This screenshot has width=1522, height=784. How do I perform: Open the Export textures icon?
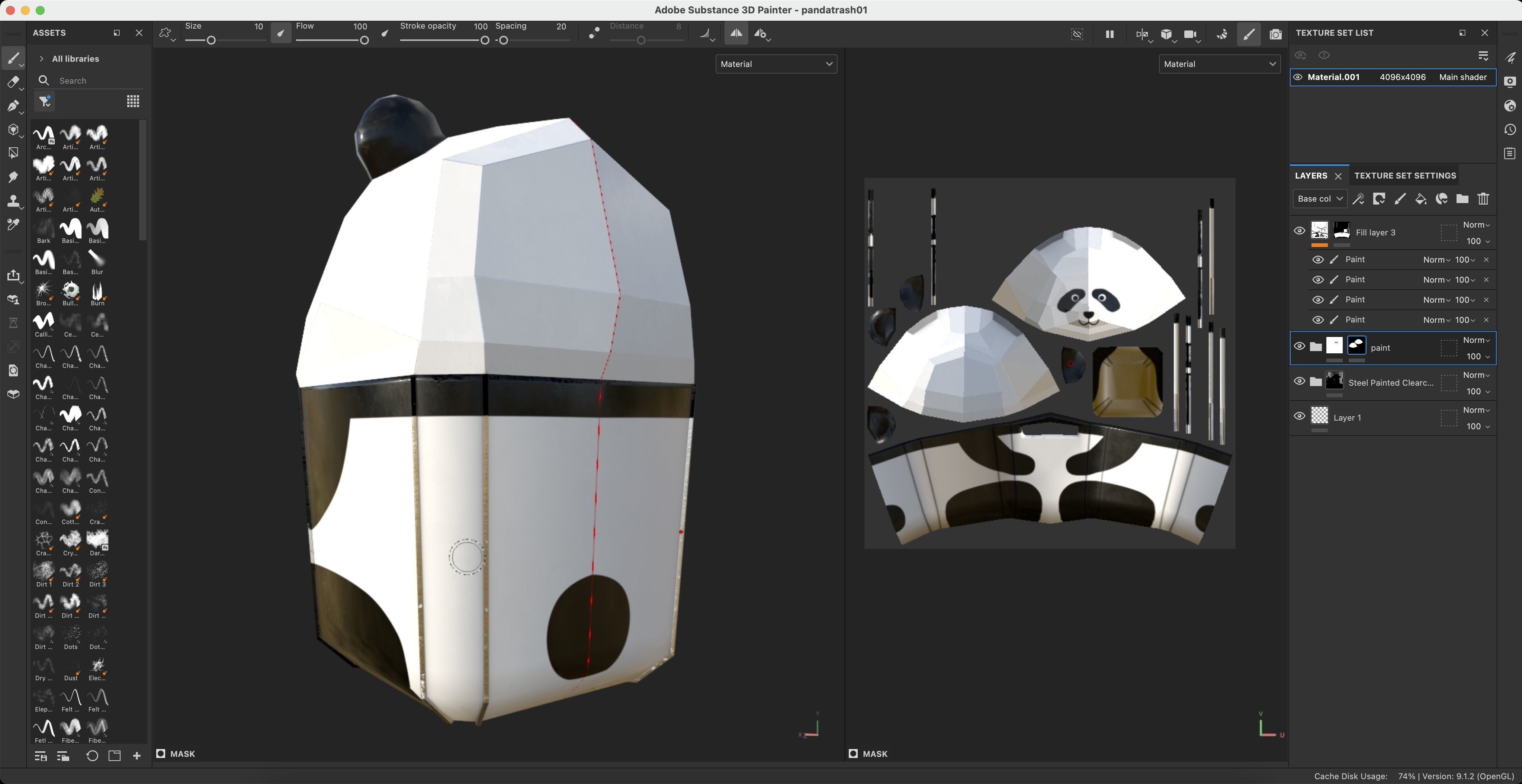[x=13, y=275]
